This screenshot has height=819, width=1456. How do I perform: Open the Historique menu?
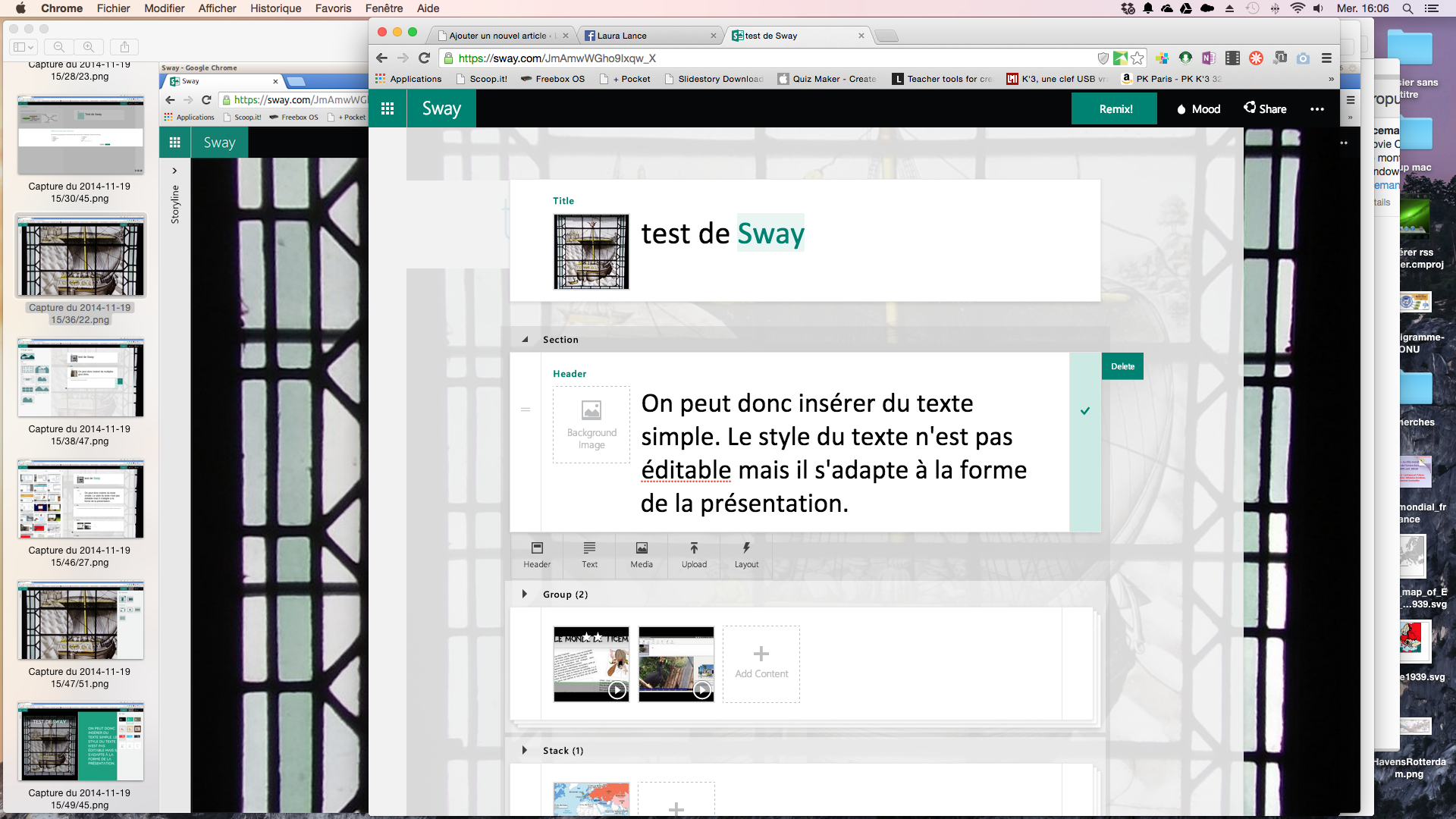275,8
